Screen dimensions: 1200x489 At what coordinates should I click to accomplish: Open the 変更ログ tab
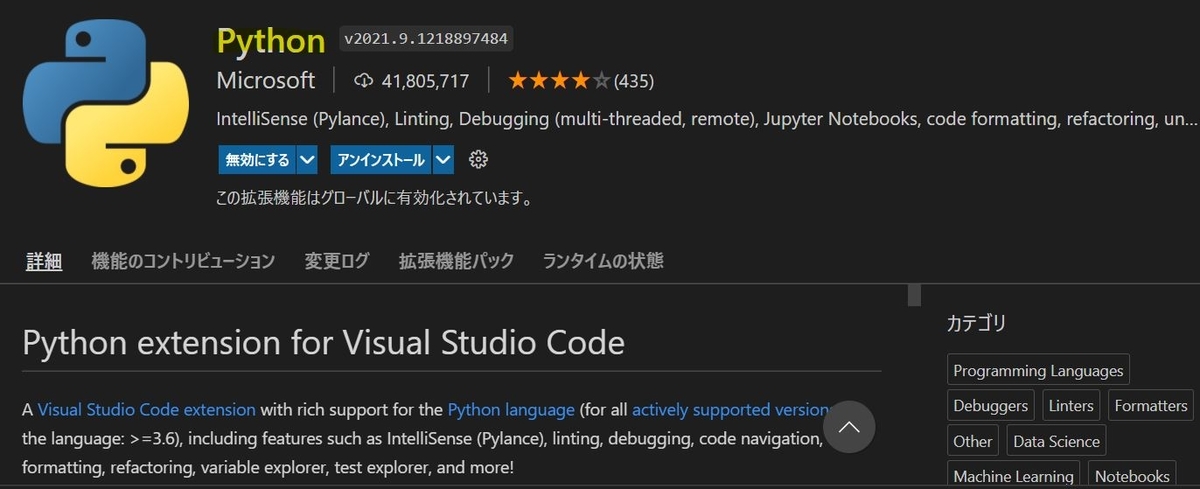337,261
